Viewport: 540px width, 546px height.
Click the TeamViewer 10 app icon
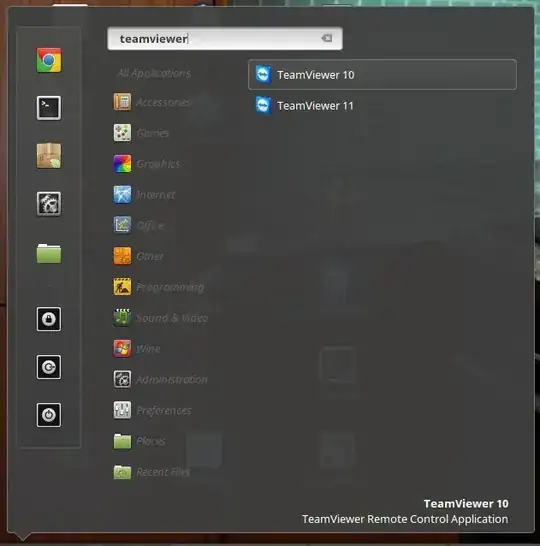[x=263, y=75]
